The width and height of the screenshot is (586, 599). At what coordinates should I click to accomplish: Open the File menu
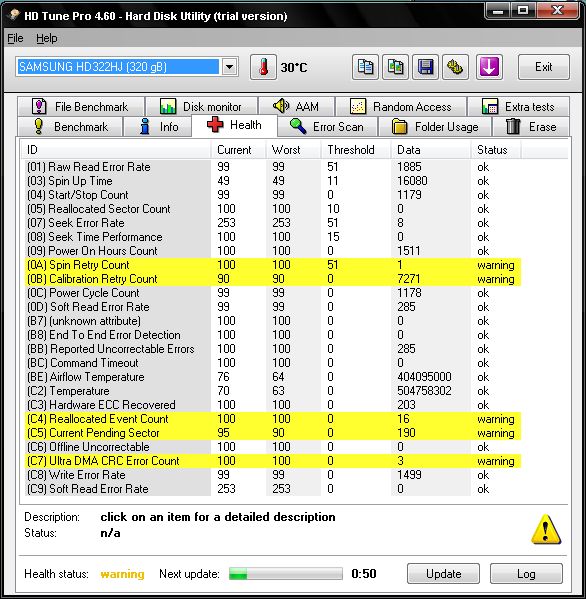point(15,38)
